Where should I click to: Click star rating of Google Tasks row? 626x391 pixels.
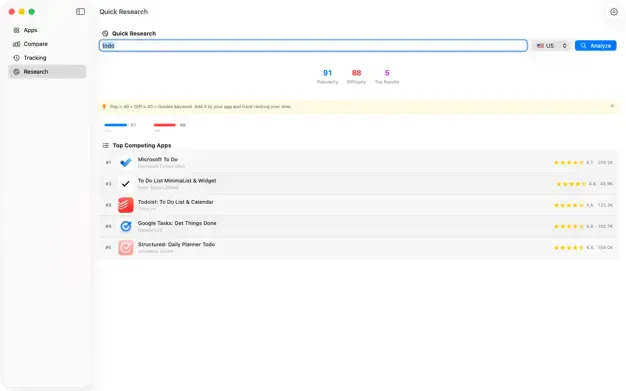click(569, 226)
